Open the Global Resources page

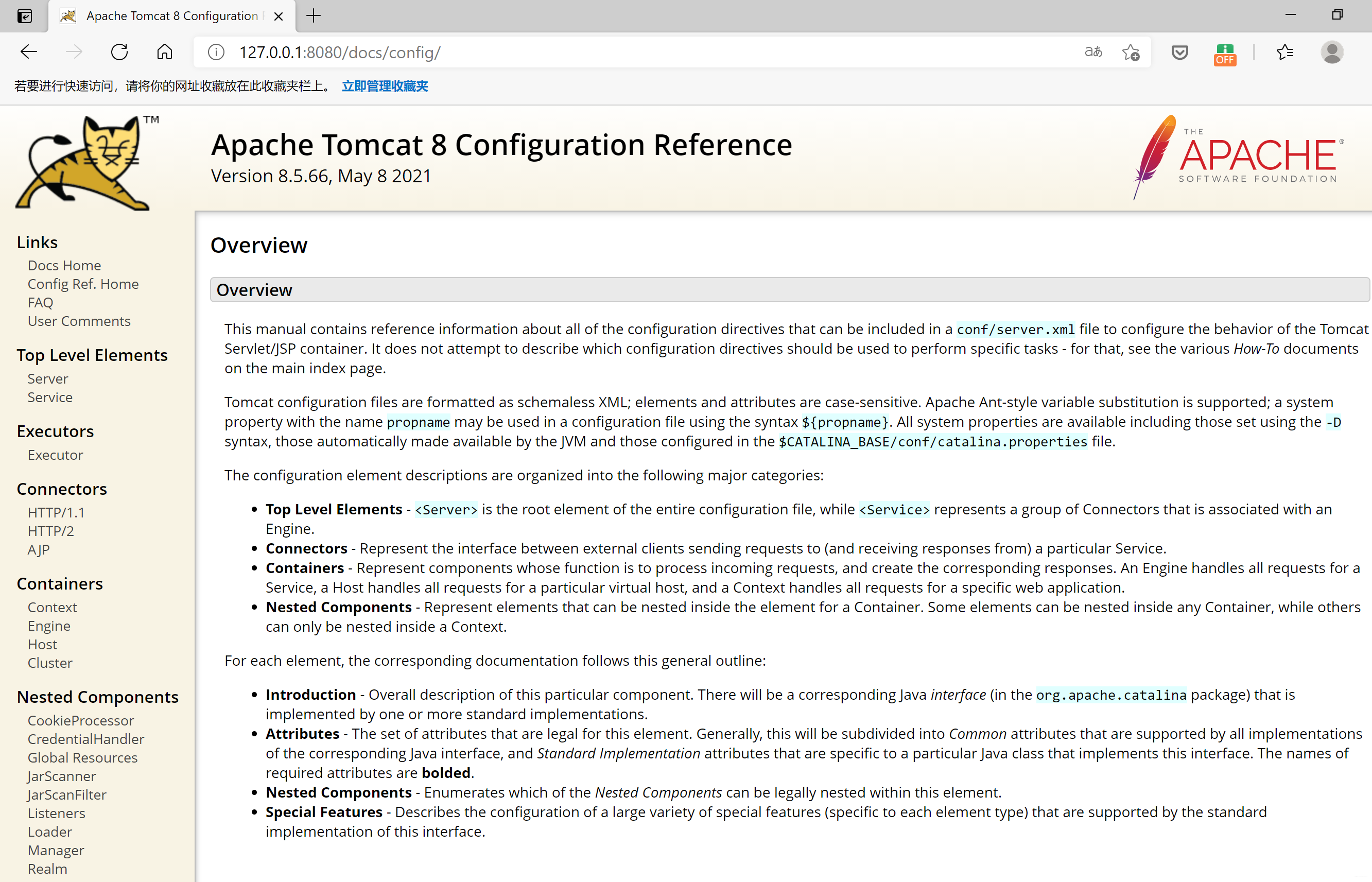point(82,758)
